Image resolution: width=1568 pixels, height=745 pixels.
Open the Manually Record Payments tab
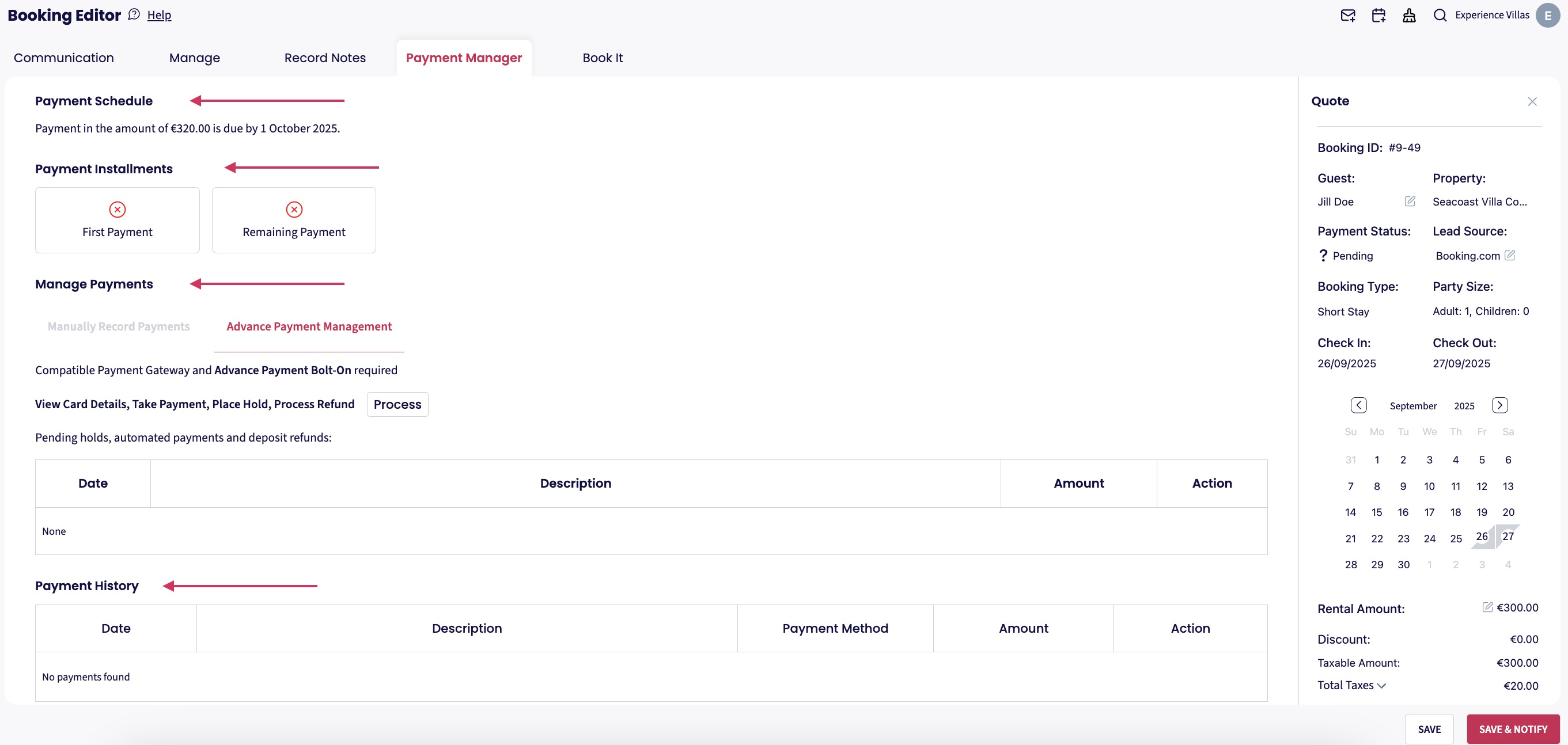[119, 326]
